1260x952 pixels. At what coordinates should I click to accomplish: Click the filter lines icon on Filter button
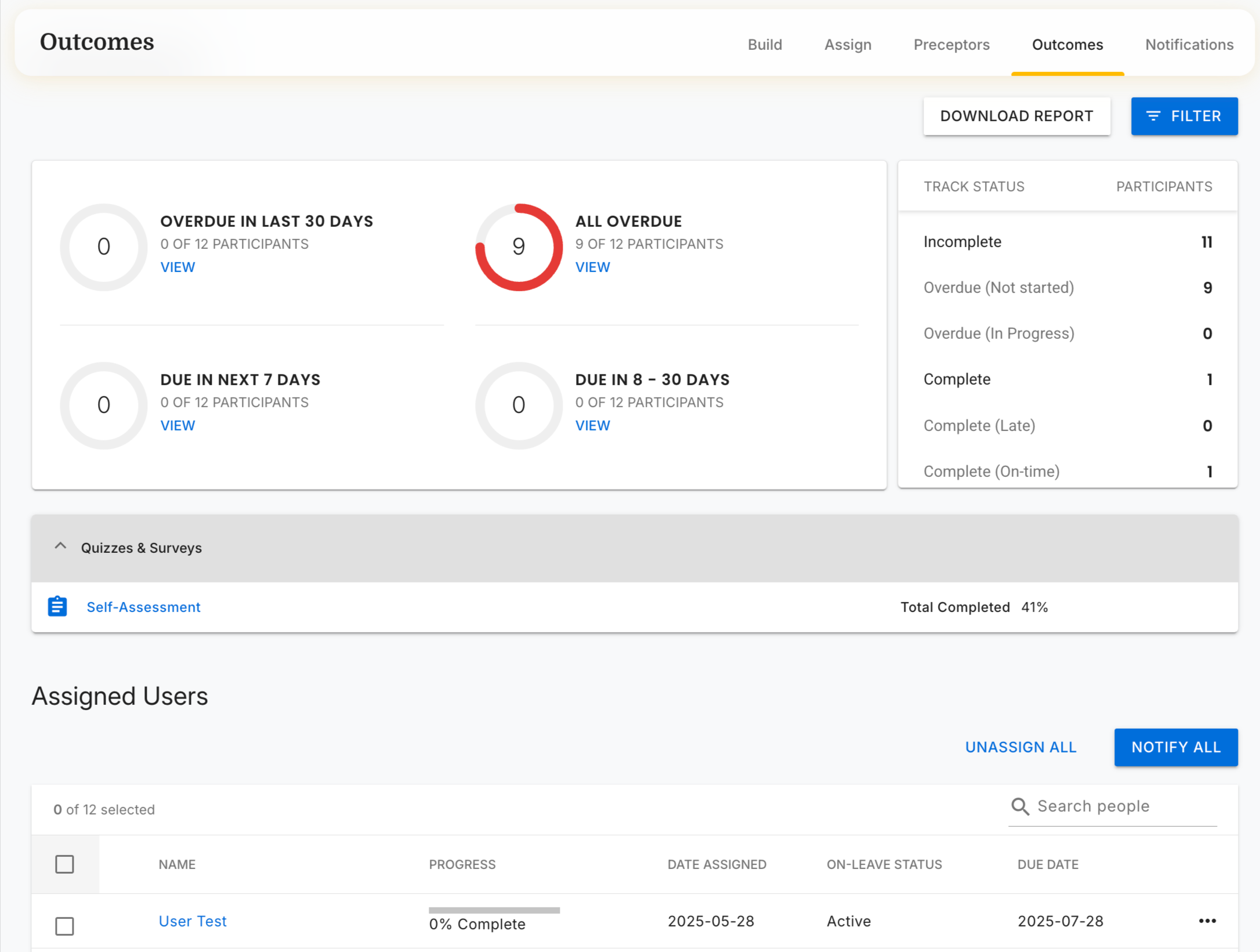pyautogui.click(x=1153, y=116)
